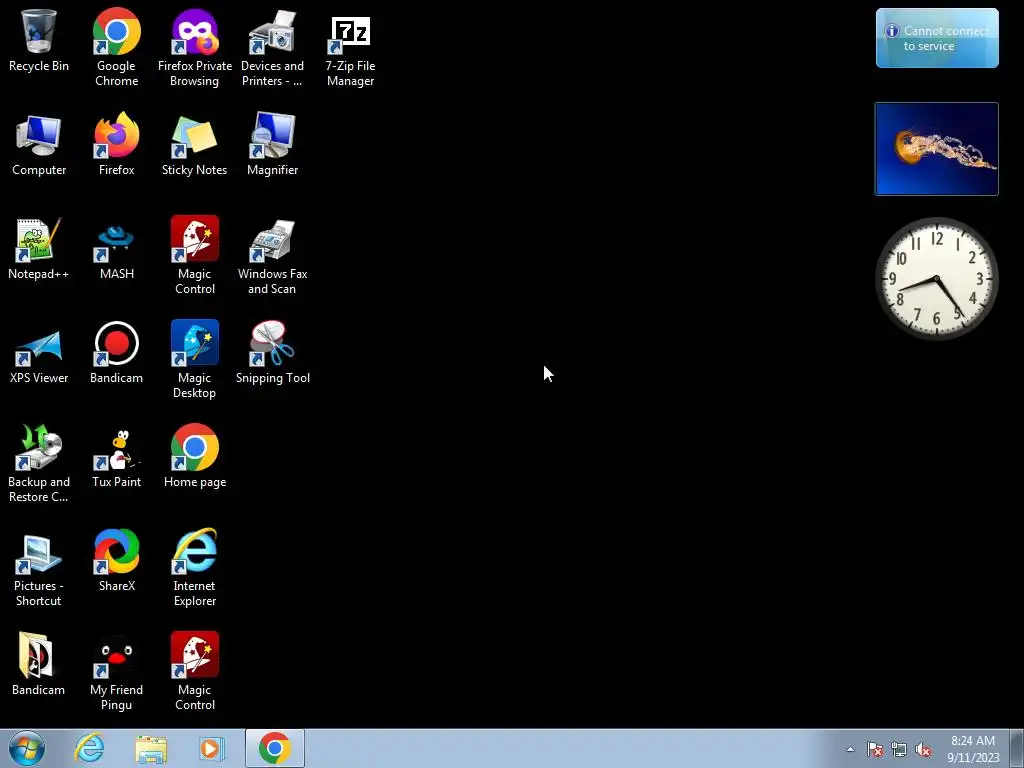Select the Firefox desktop shortcut
The image size is (1024, 768).
point(116,145)
